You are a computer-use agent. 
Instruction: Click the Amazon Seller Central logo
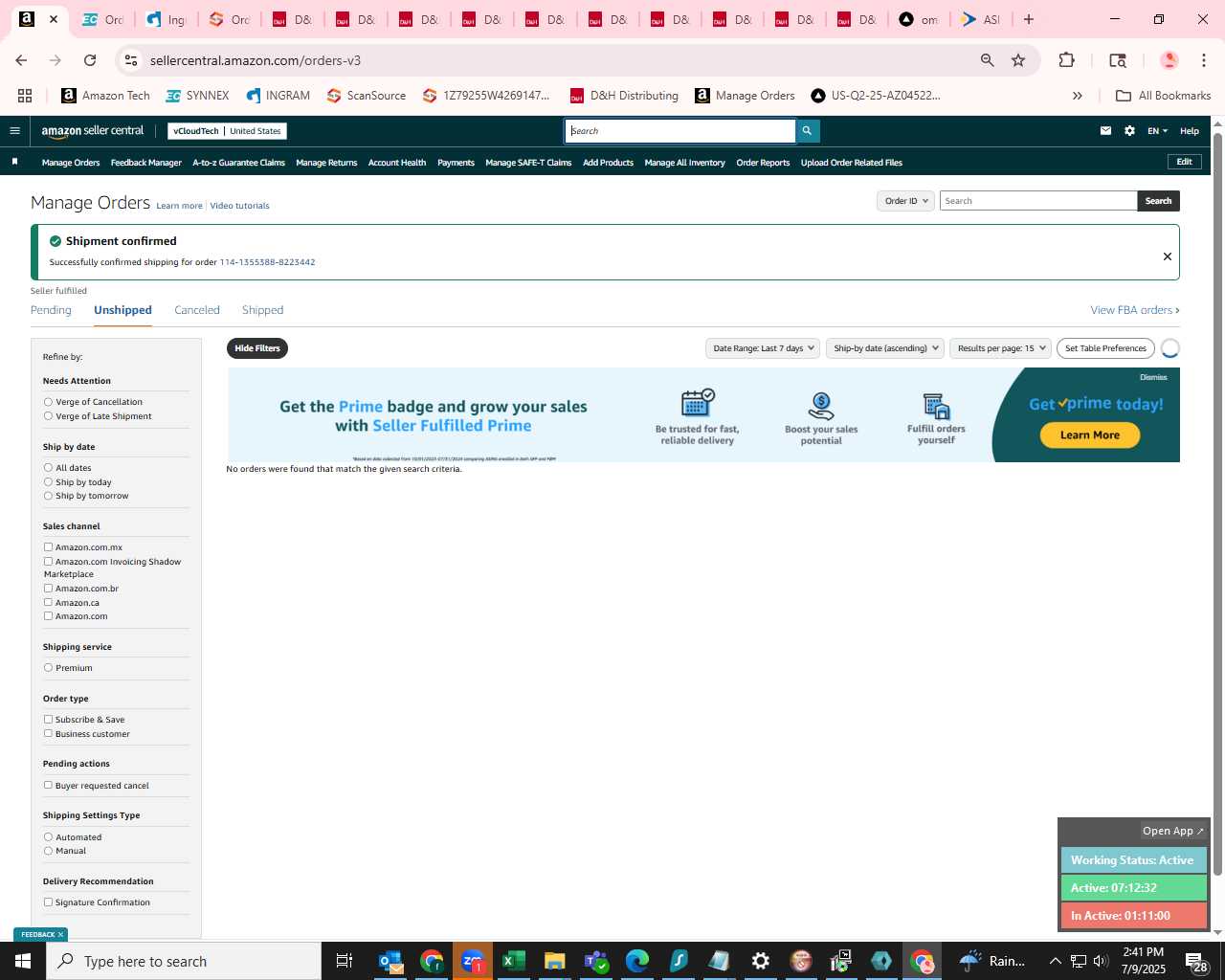pos(93,131)
